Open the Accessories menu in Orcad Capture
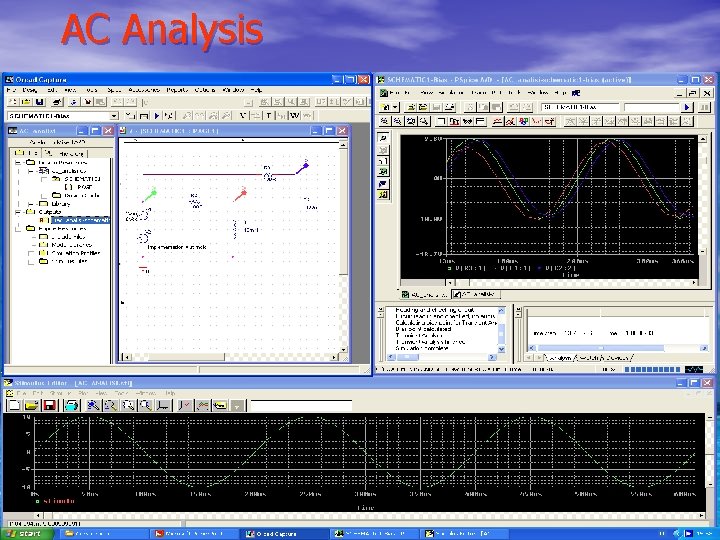This screenshot has width=720, height=540. click(x=144, y=90)
